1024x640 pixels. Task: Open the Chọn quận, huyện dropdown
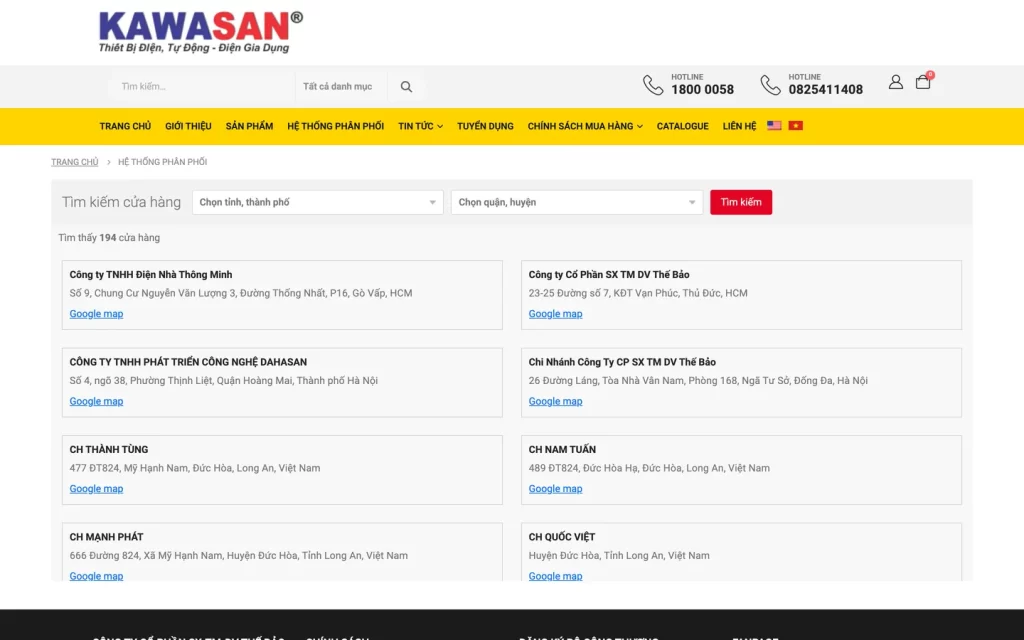577,202
